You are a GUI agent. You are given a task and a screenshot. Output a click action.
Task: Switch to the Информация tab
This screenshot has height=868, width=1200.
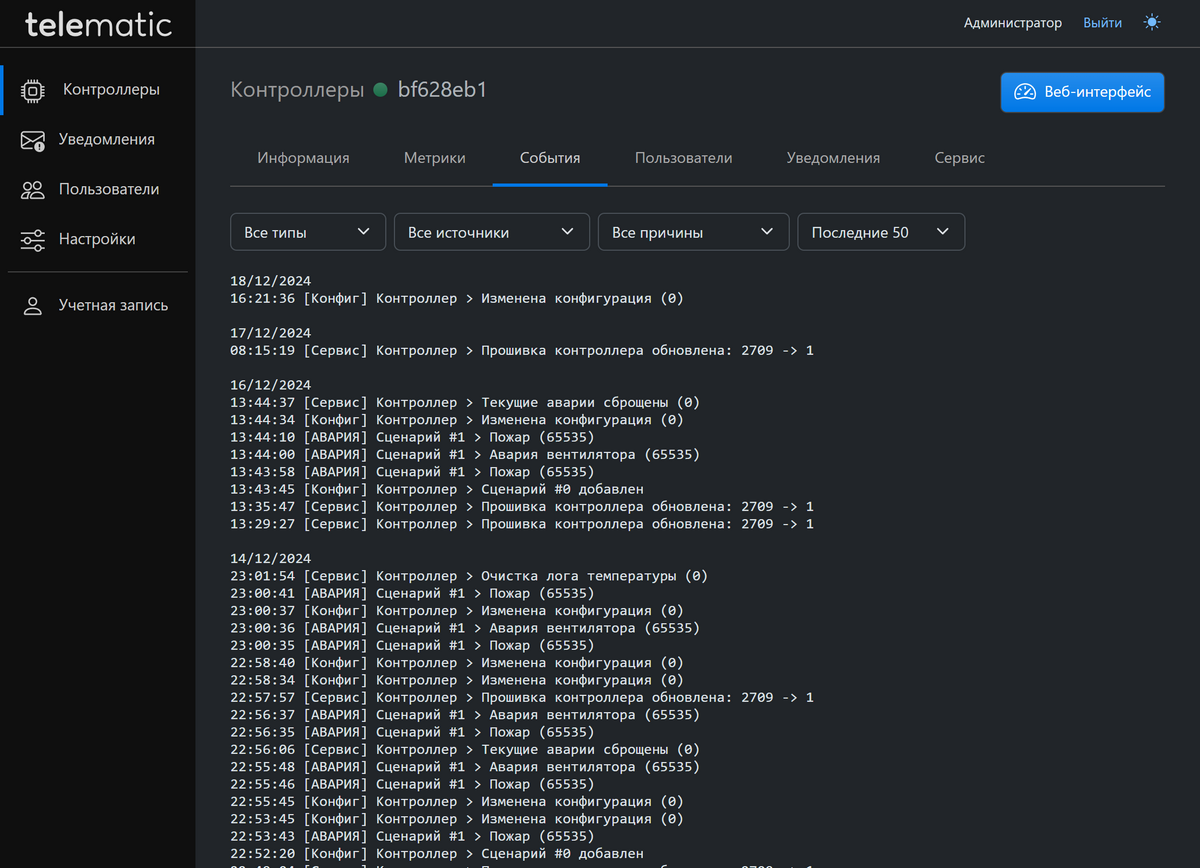(x=303, y=158)
